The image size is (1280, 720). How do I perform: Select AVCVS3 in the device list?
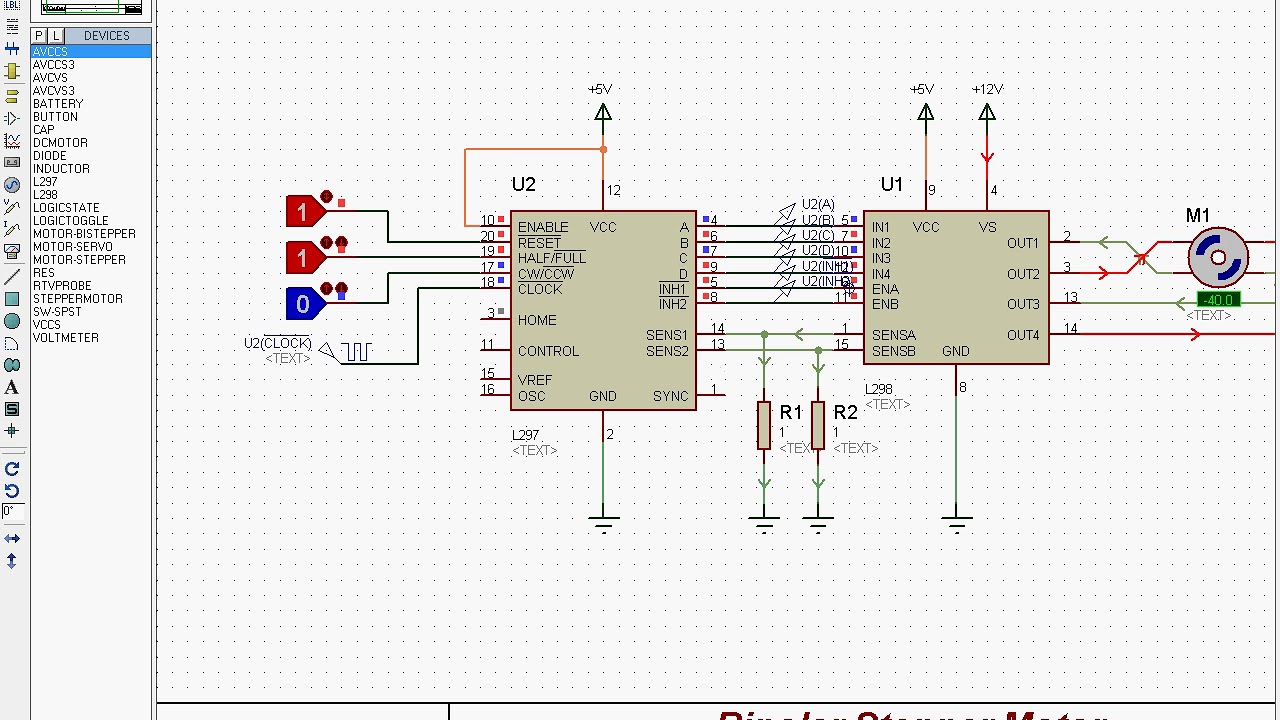(x=91, y=91)
